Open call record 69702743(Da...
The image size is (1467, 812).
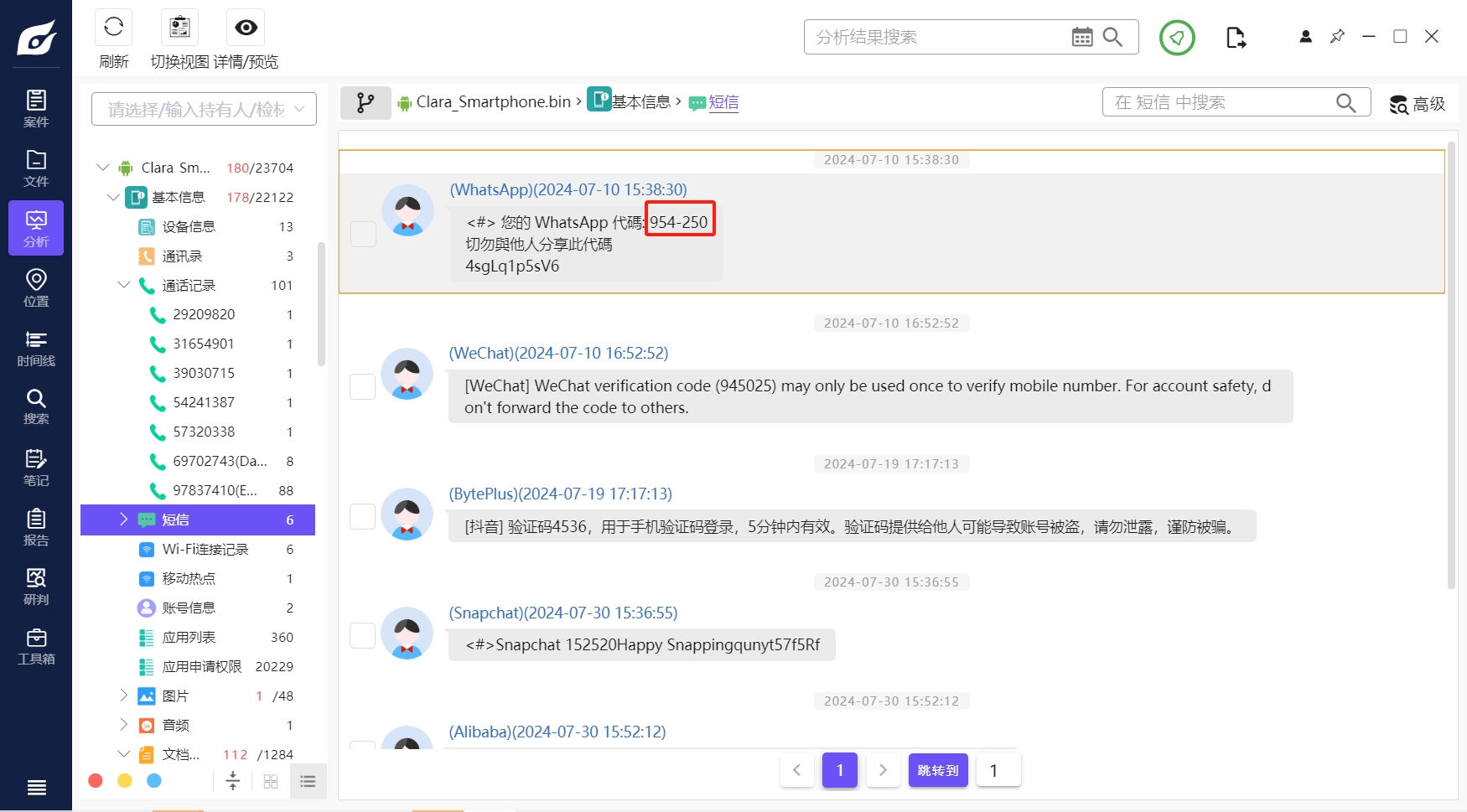(x=220, y=461)
